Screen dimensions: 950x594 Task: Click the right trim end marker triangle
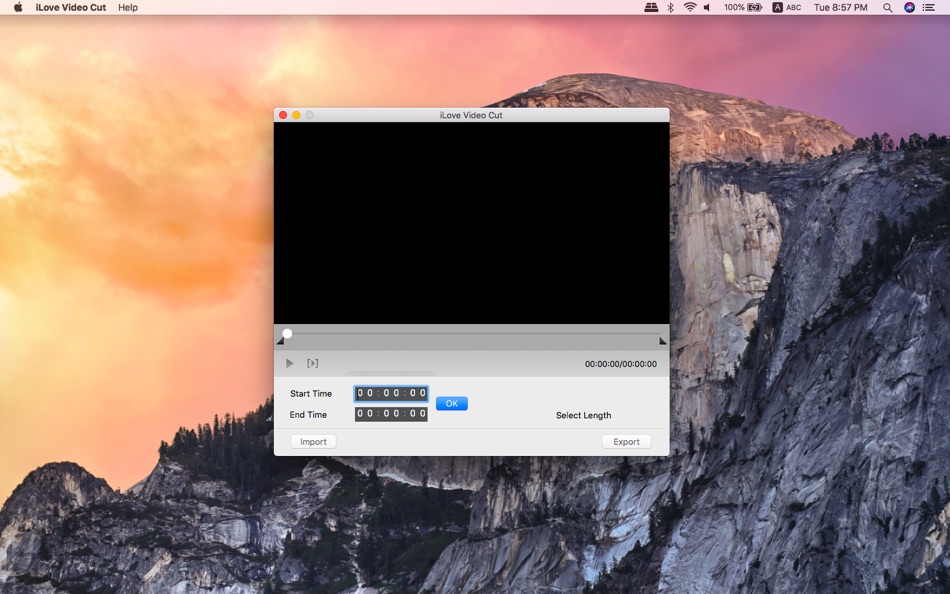663,341
